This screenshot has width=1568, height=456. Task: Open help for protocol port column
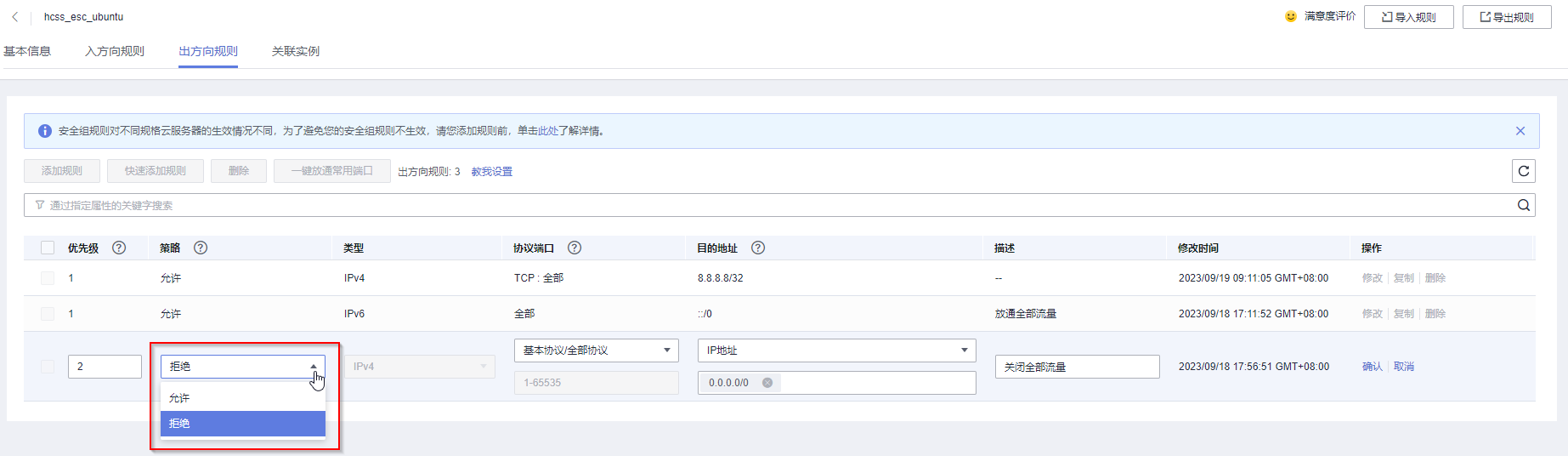575,248
